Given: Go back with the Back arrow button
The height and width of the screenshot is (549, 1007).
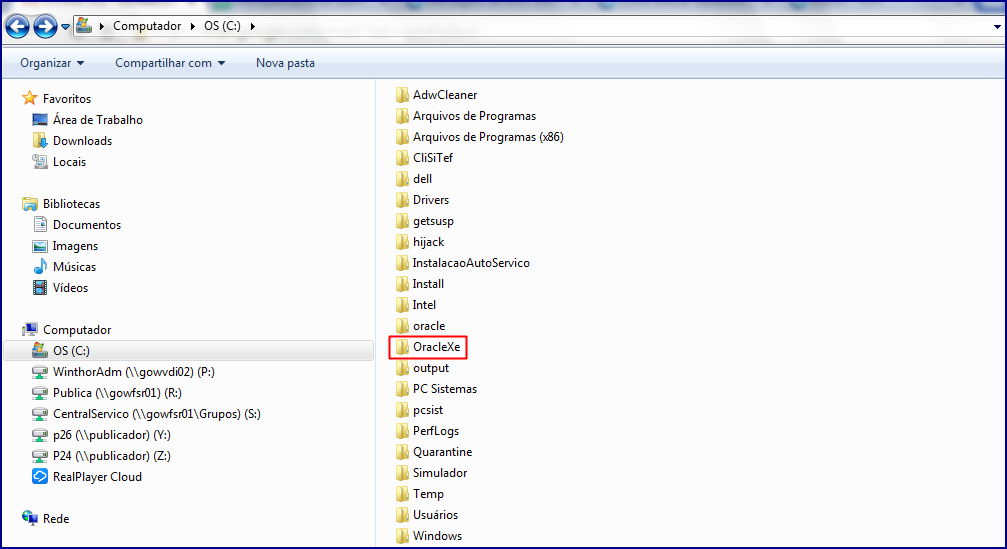Looking at the screenshot, I should coord(17,26).
